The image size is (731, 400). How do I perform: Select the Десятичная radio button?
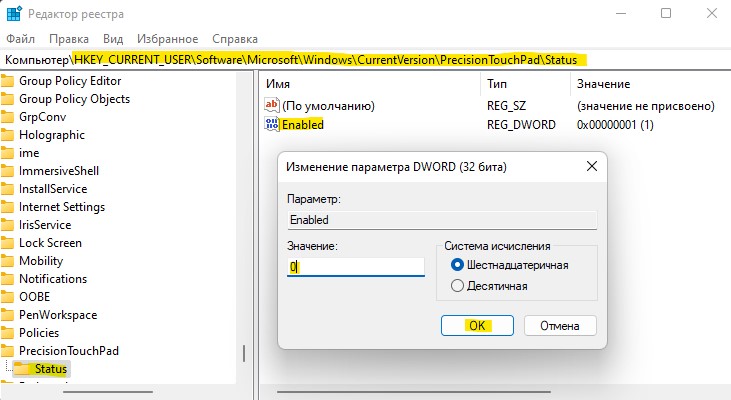[x=457, y=286]
